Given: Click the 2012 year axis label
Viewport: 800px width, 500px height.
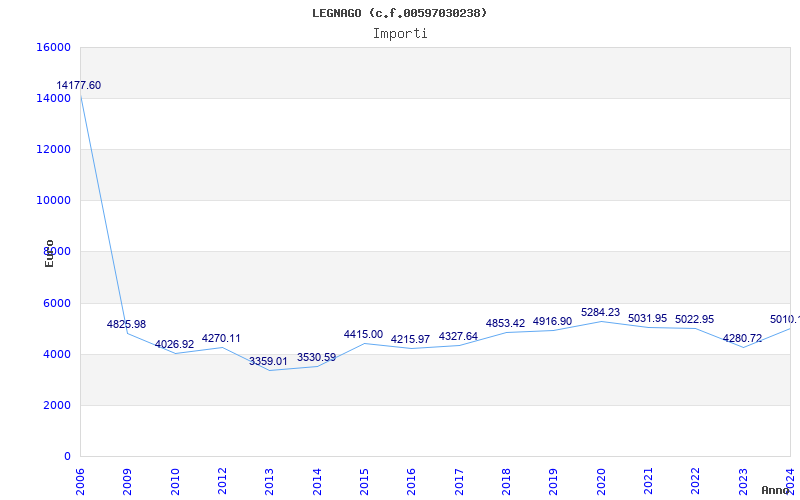Looking at the screenshot, I should [x=222, y=482].
